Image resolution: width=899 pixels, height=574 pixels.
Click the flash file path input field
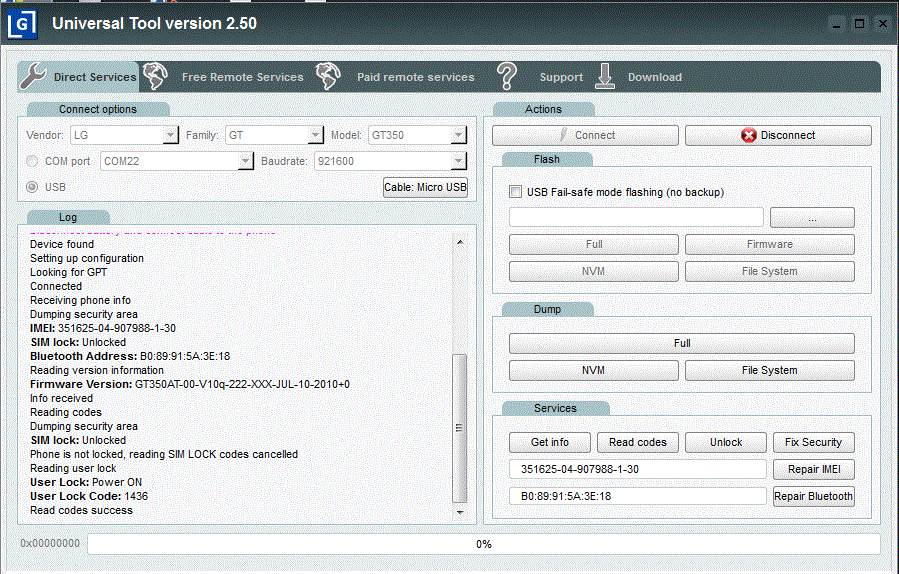(x=636, y=217)
